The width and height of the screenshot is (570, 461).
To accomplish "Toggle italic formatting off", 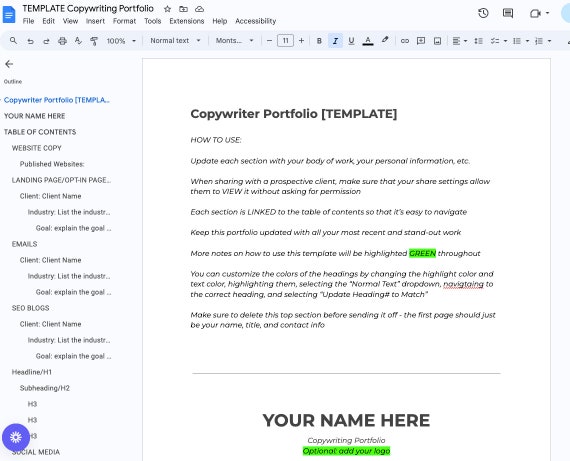I will click(335, 41).
